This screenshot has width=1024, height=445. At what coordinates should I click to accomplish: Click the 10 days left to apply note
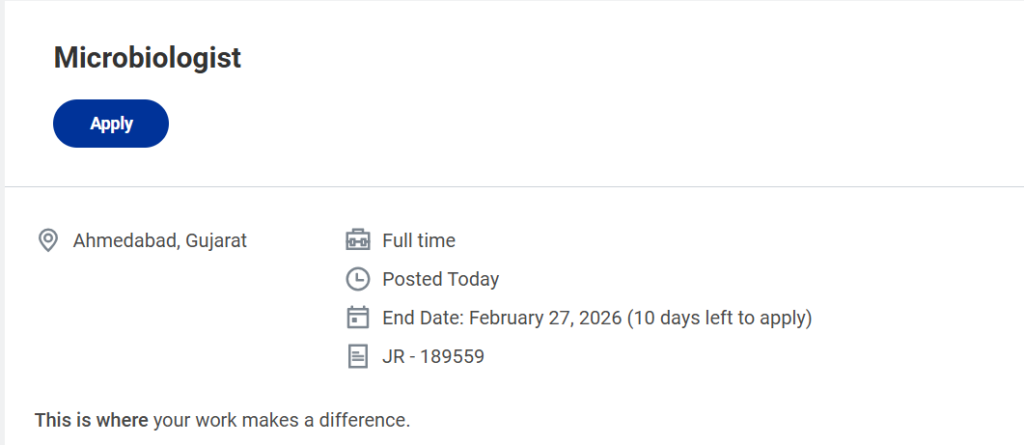click(x=721, y=318)
